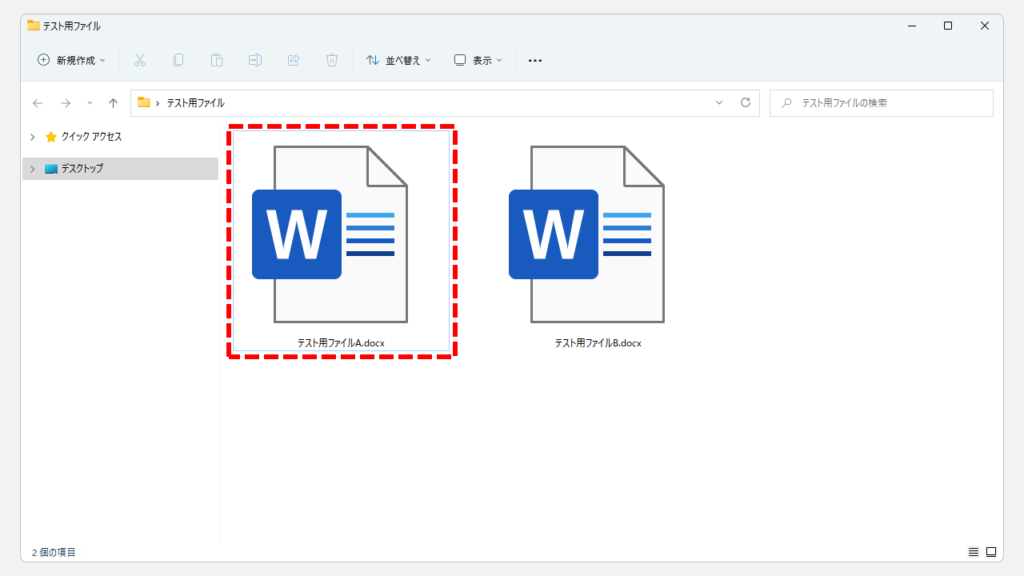Click the Copy icon in toolbar

(178, 60)
